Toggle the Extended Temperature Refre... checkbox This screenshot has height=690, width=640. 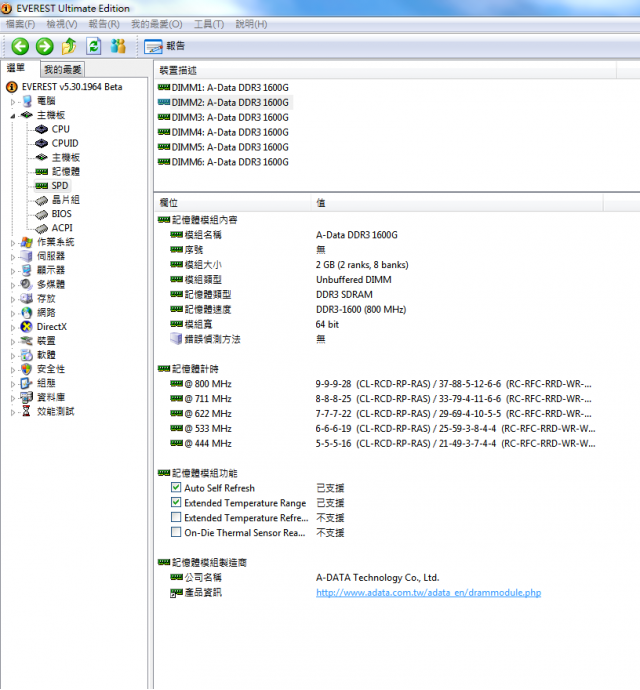tap(176, 517)
